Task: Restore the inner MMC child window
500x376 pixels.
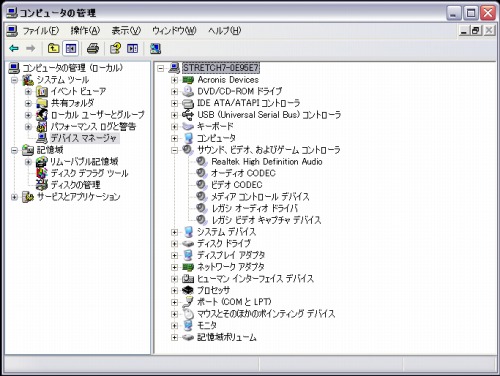Action: (x=476, y=31)
